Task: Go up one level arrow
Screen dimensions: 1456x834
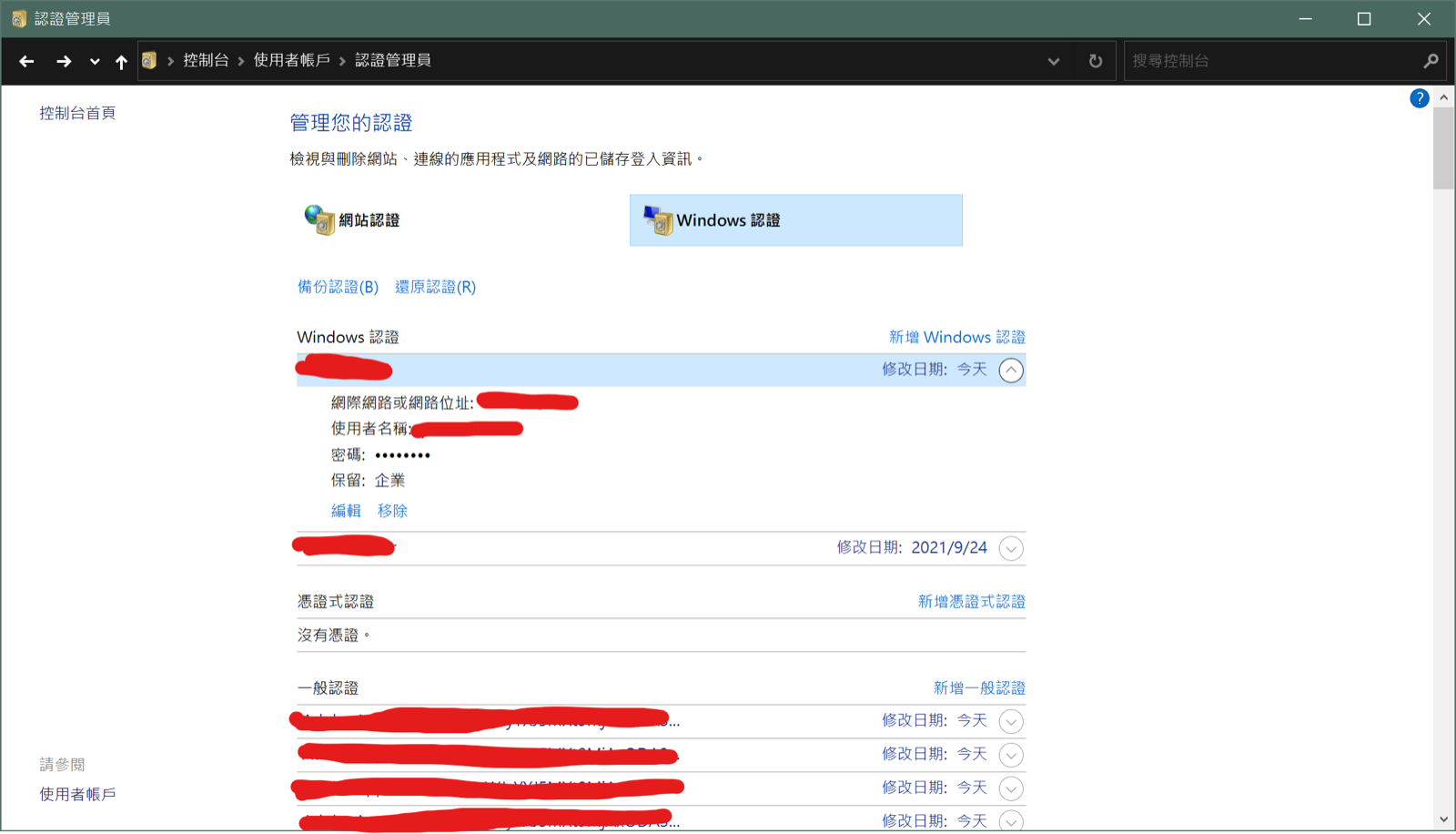Action: tap(121, 61)
